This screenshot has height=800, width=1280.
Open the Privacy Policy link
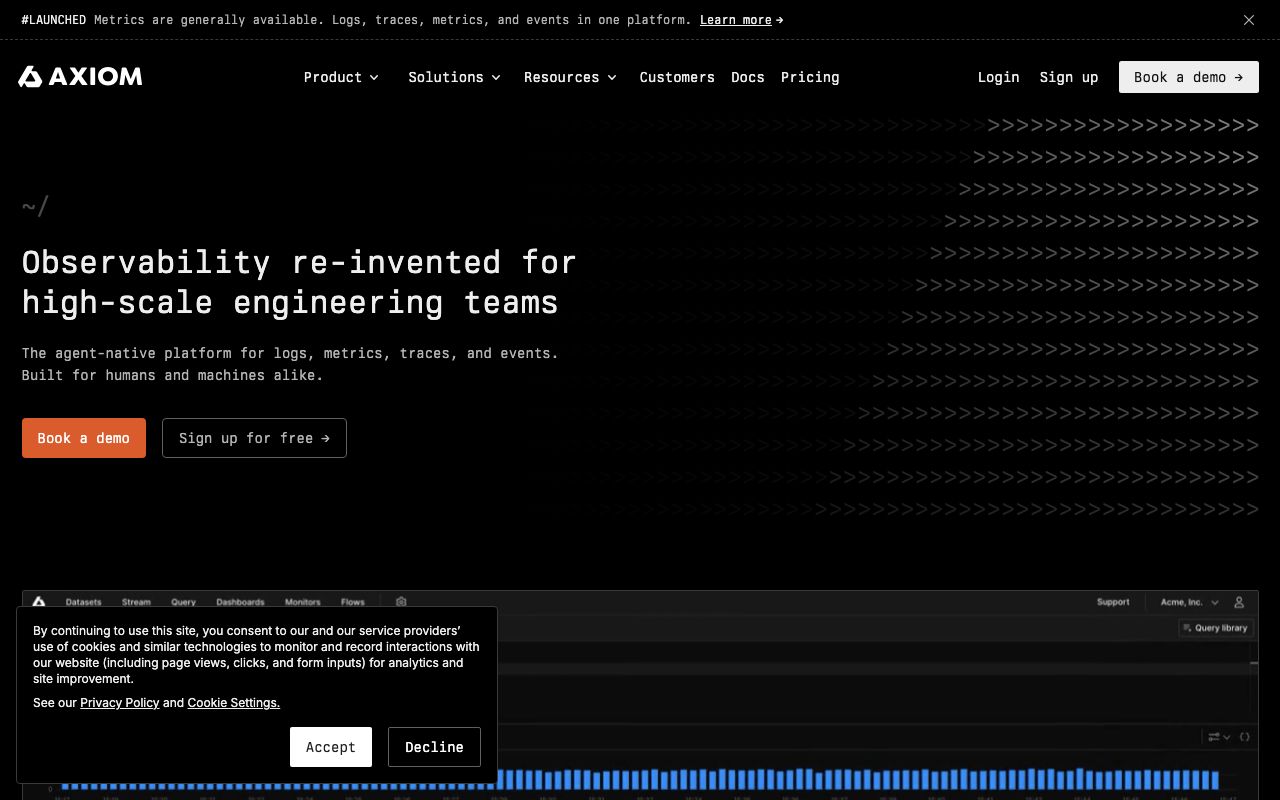pos(119,703)
